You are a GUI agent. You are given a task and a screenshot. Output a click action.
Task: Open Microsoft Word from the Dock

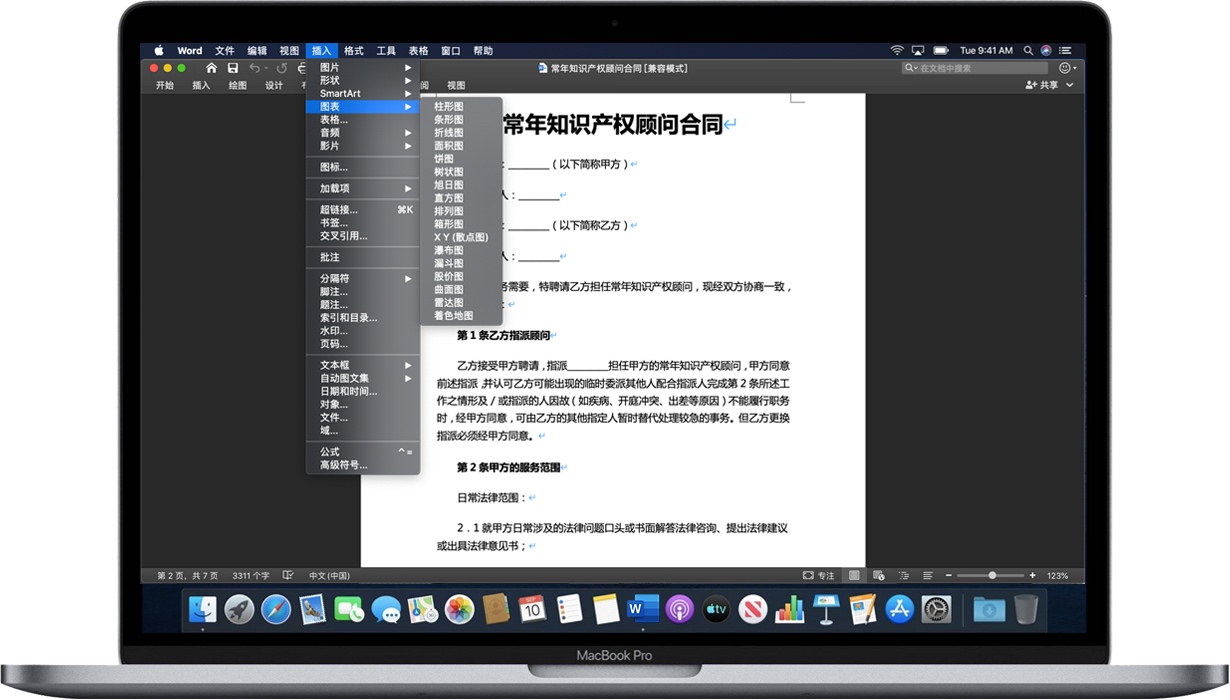[641, 609]
